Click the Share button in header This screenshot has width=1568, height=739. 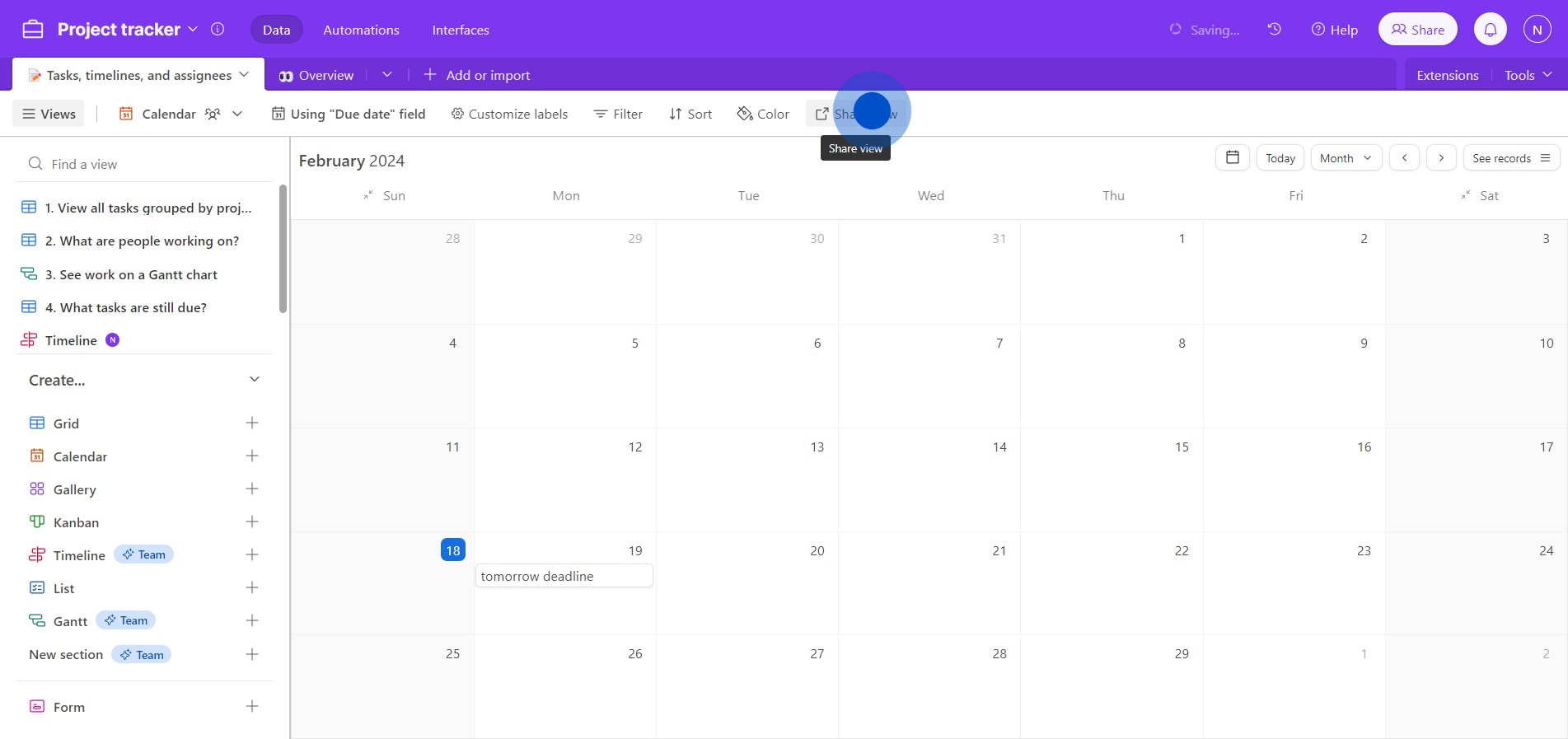(x=1417, y=30)
